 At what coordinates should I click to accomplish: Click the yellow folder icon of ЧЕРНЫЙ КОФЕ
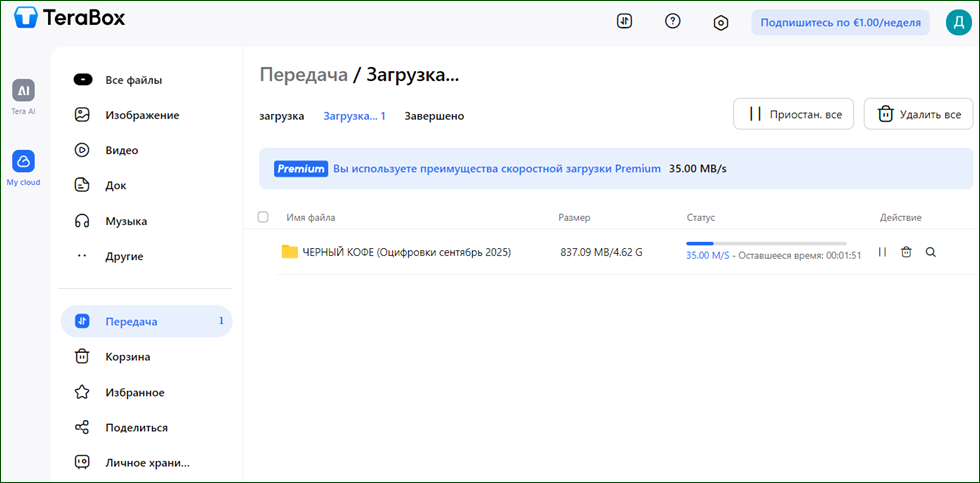(x=289, y=252)
